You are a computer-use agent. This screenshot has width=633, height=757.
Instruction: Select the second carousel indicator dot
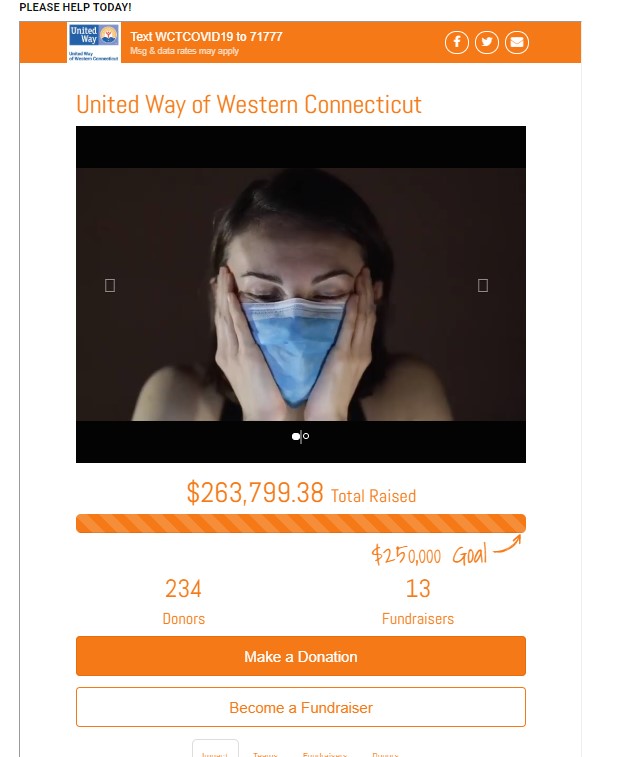pos(306,436)
